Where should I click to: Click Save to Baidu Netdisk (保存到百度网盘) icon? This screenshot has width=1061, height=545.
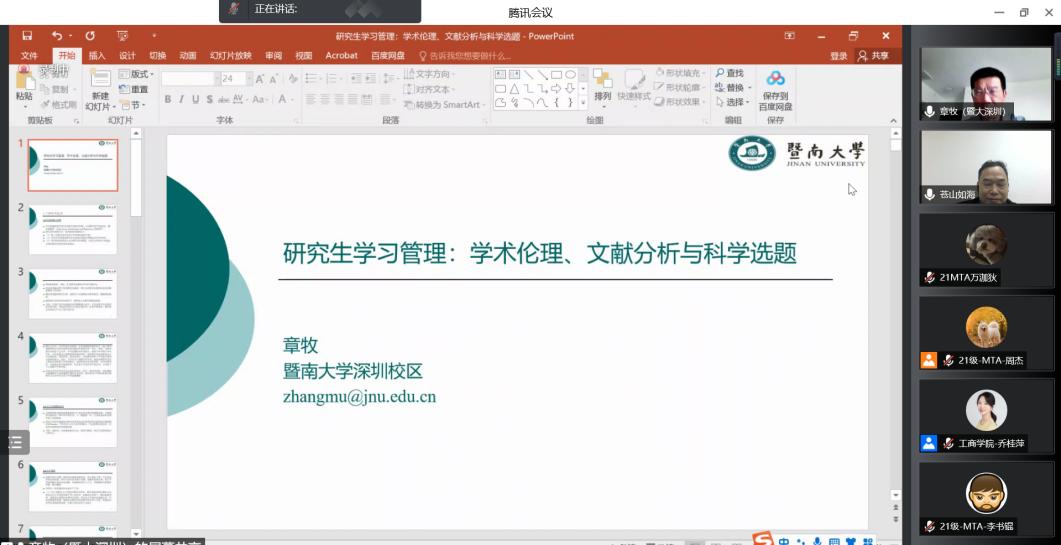[x=775, y=79]
